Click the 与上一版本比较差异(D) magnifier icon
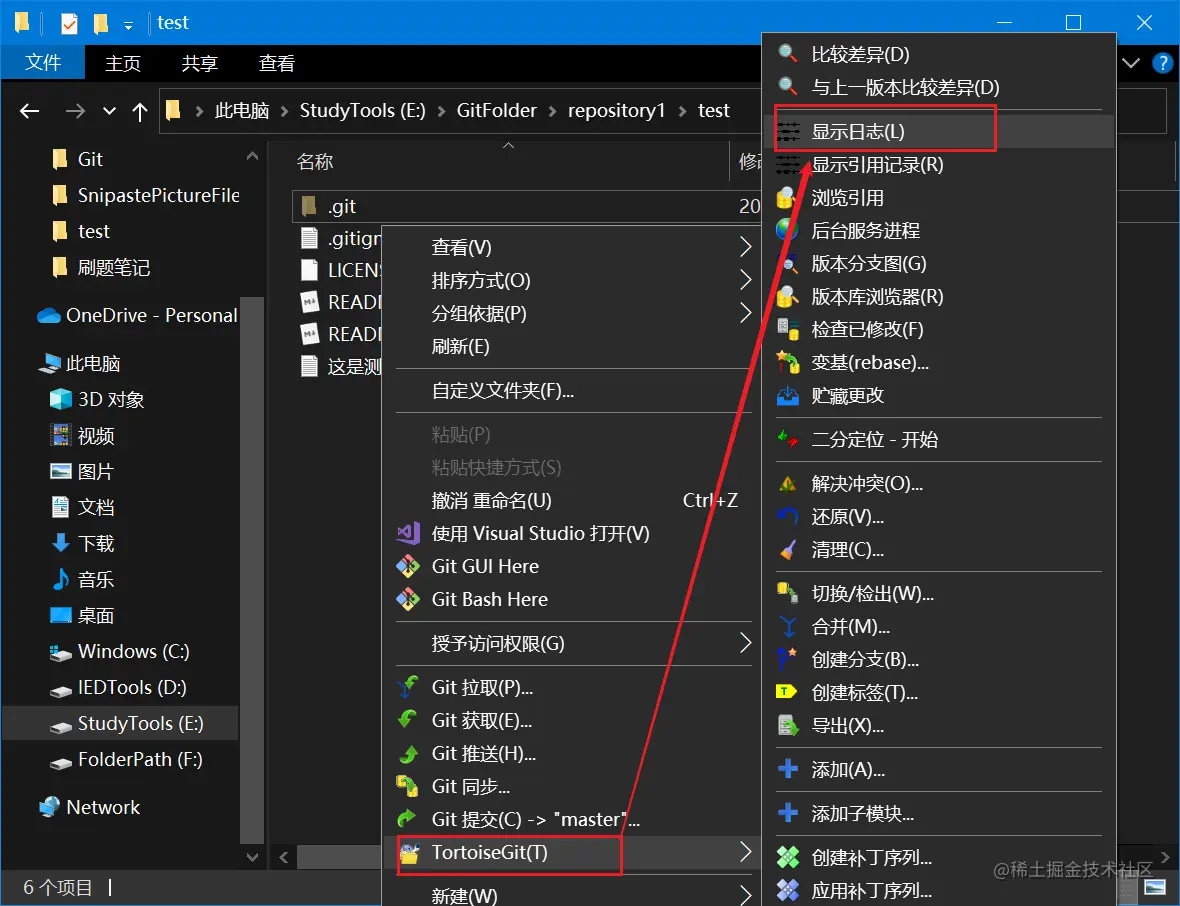 (788, 87)
